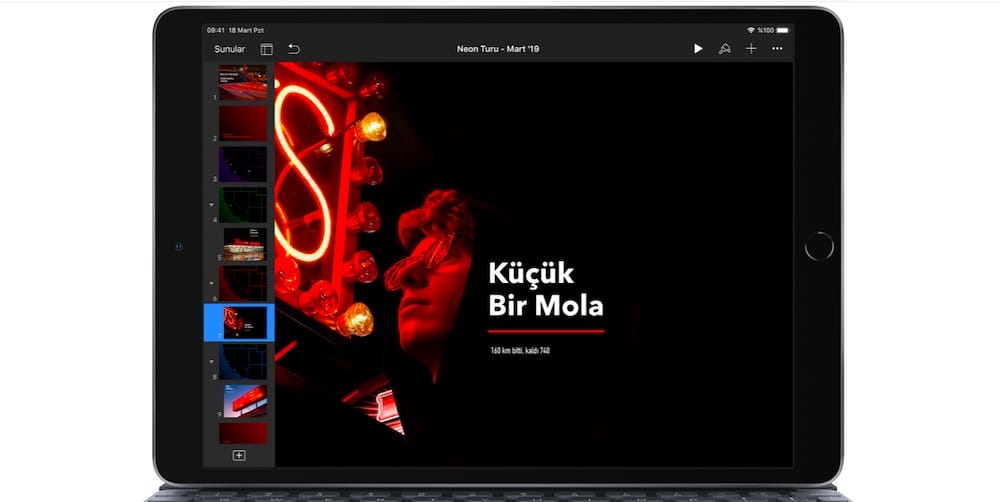This screenshot has height=502, width=1000.
Task: Tap the battery indicator in status bar
Action: pyautogui.click(x=782, y=30)
